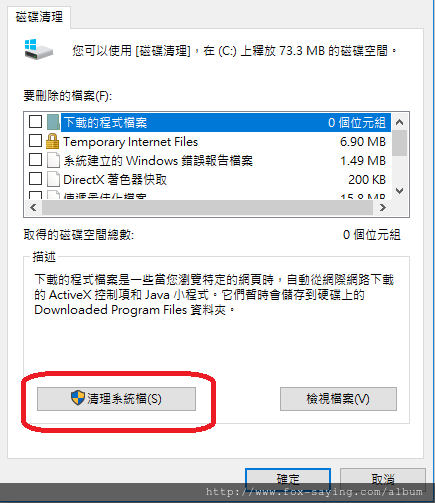Click the 下載的程式檔案 teal folder icon
The width and height of the screenshot is (435, 503).
click(53, 122)
